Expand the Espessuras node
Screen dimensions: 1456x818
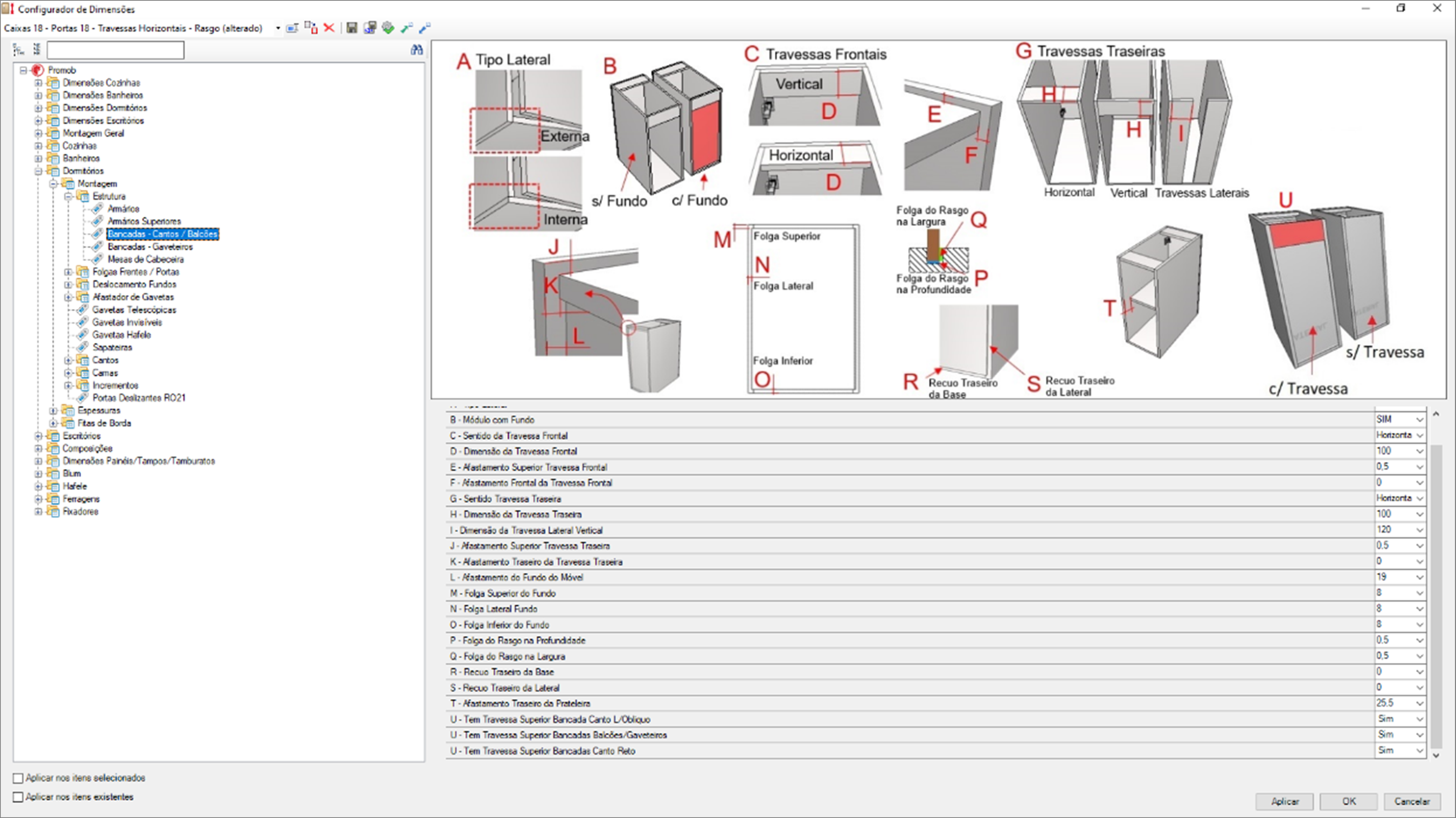[x=53, y=411]
